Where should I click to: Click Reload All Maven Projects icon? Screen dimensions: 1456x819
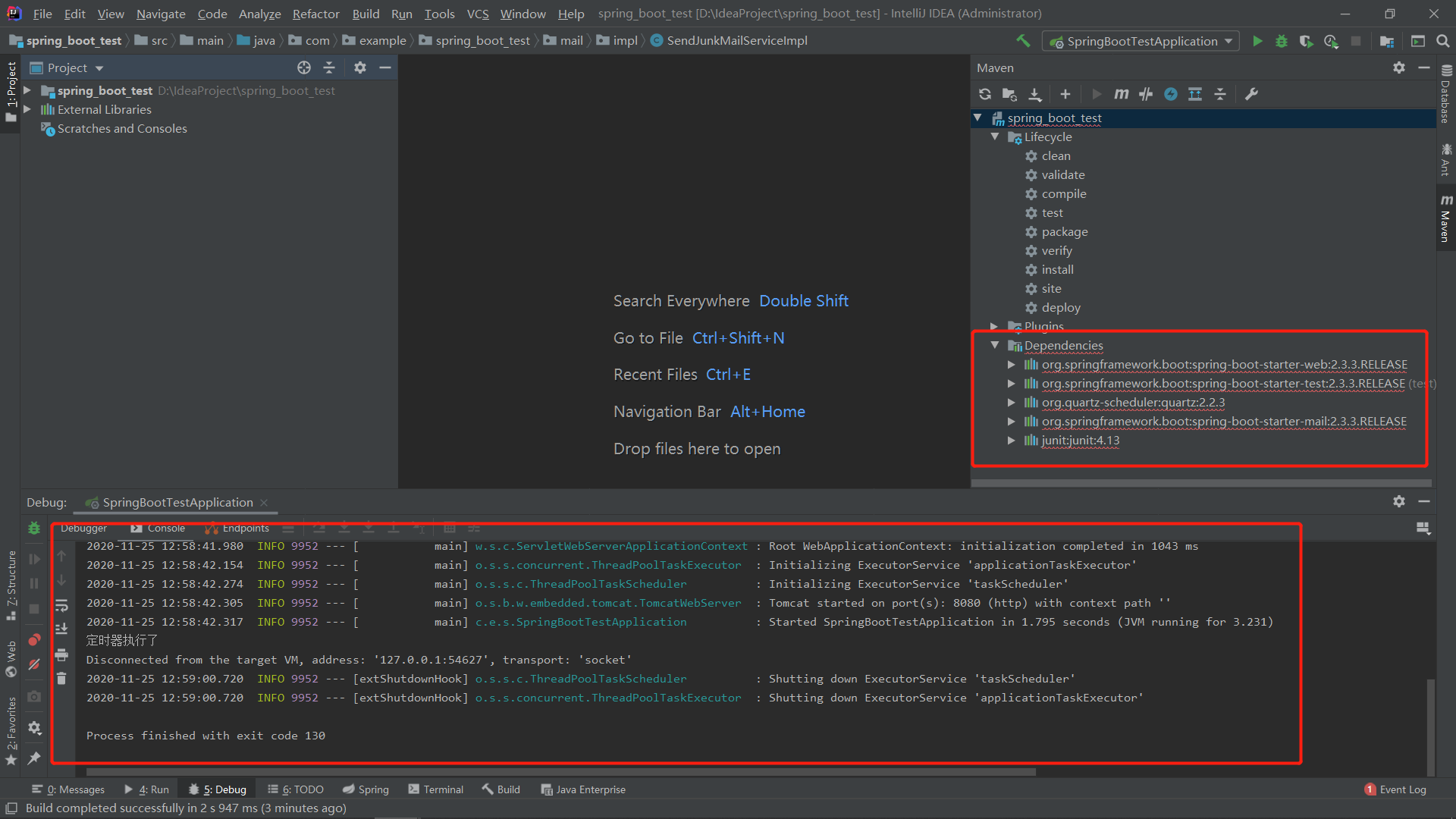pyautogui.click(x=984, y=94)
